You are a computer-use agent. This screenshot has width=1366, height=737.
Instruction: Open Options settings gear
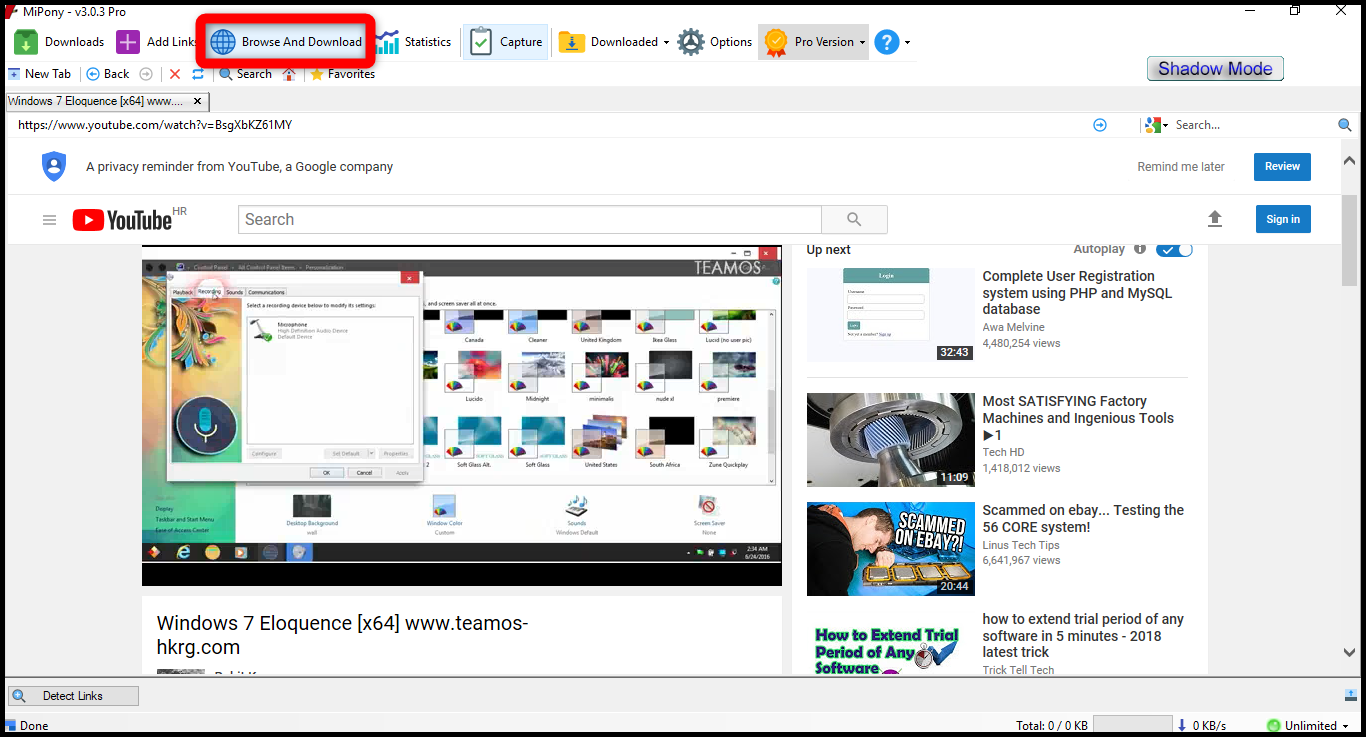point(714,42)
